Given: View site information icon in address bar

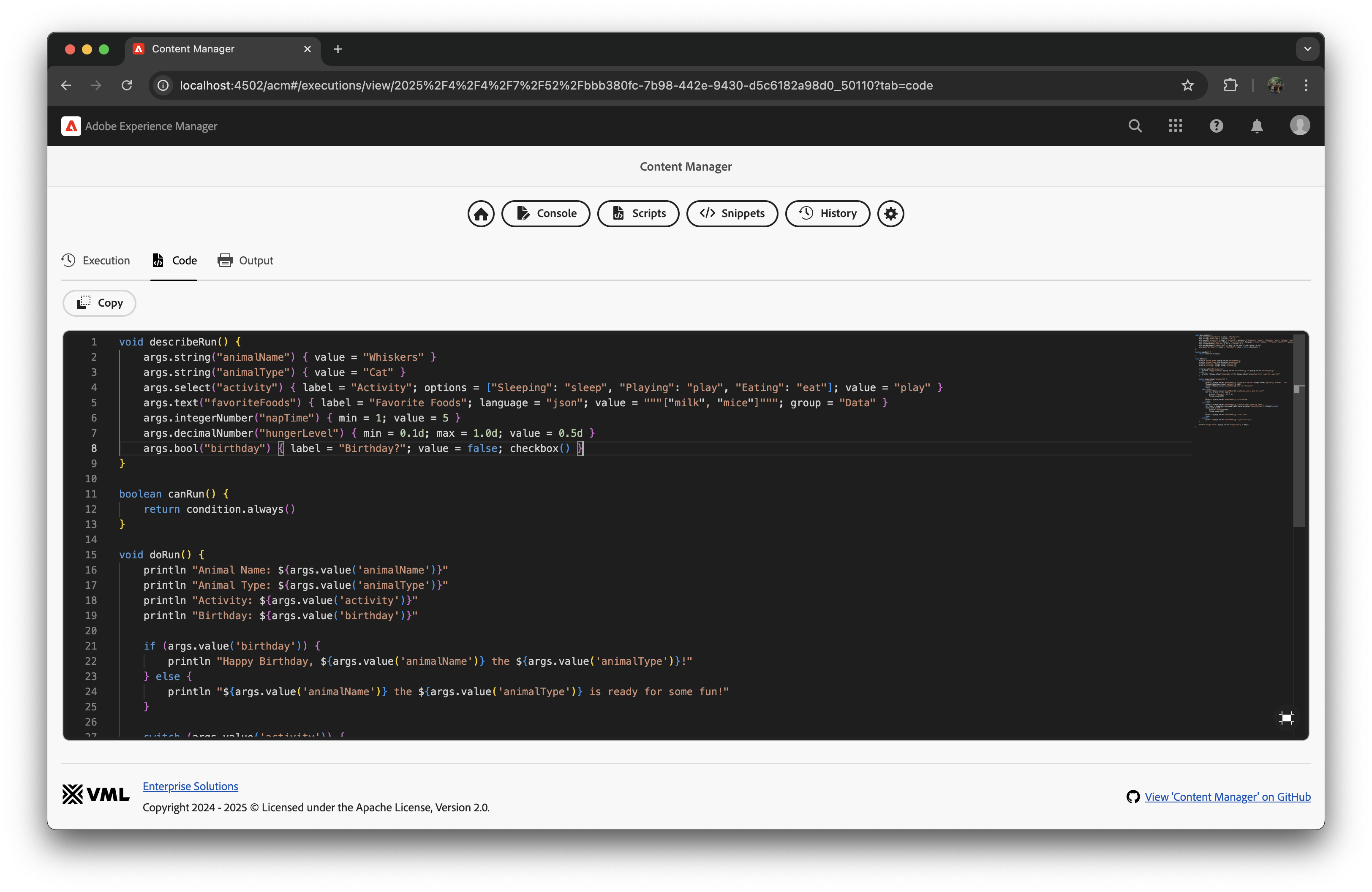Looking at the screenshot, I should [164, 85].
